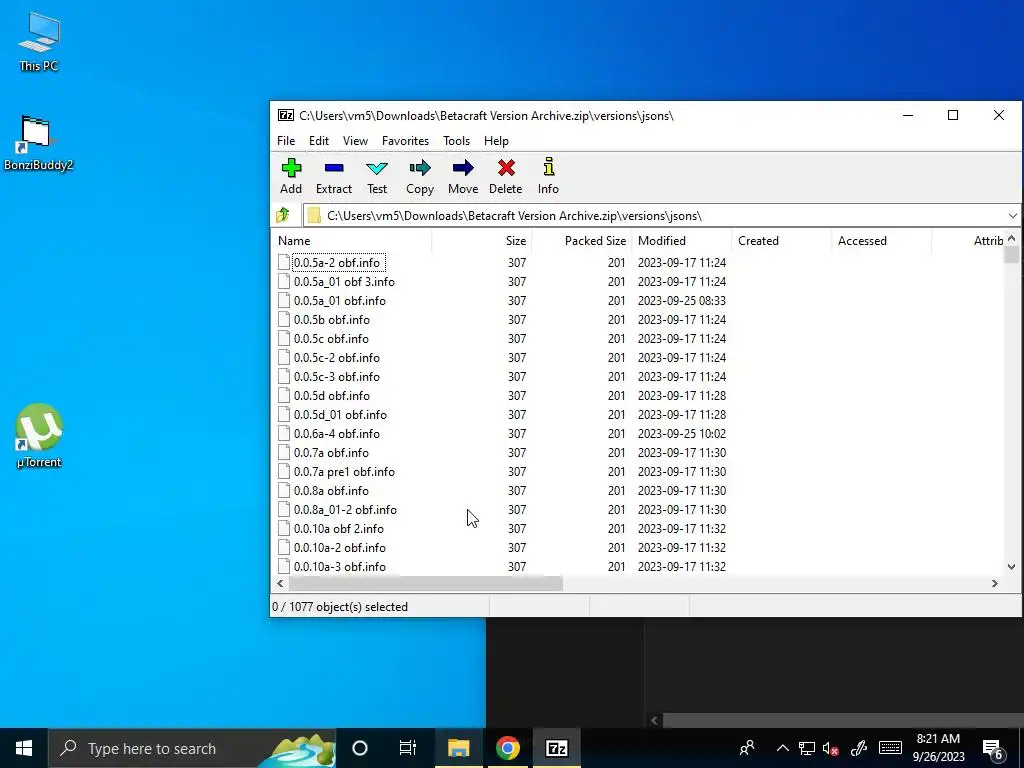Select file 0.0.7a pre1 obf.info
The image size is (1024, 768).
[x=344, y=471]
